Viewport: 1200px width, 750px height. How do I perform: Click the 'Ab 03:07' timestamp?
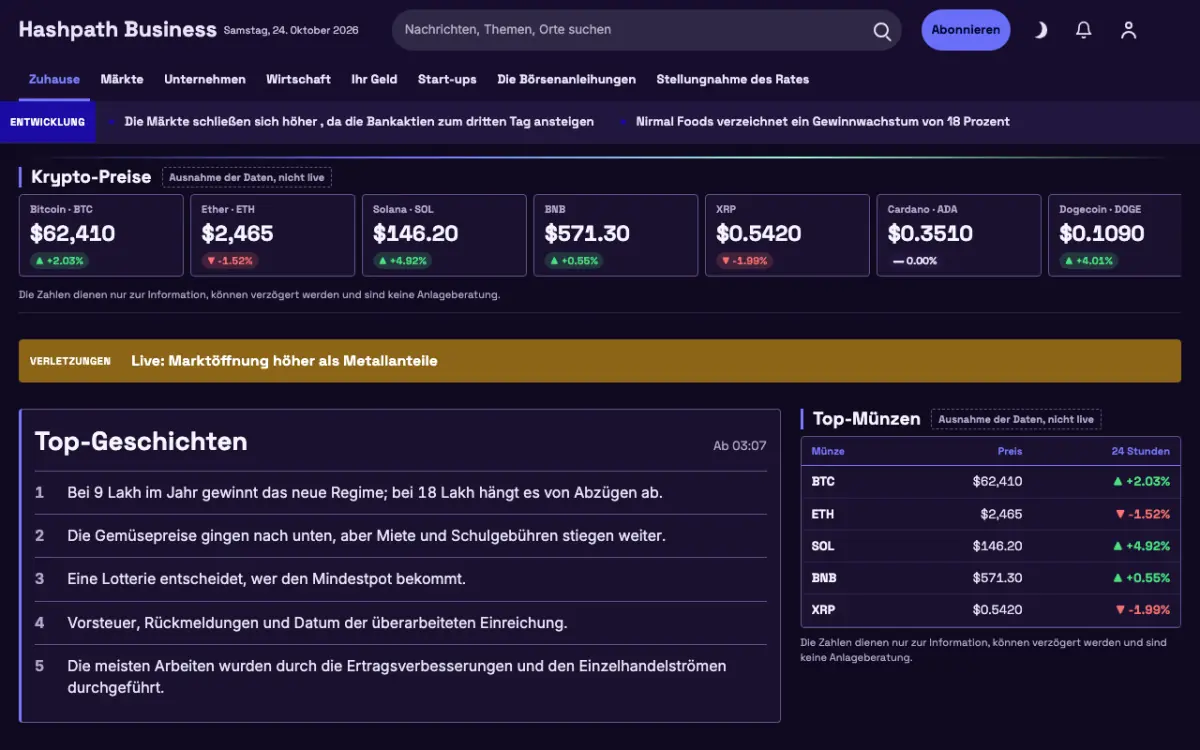740,446
